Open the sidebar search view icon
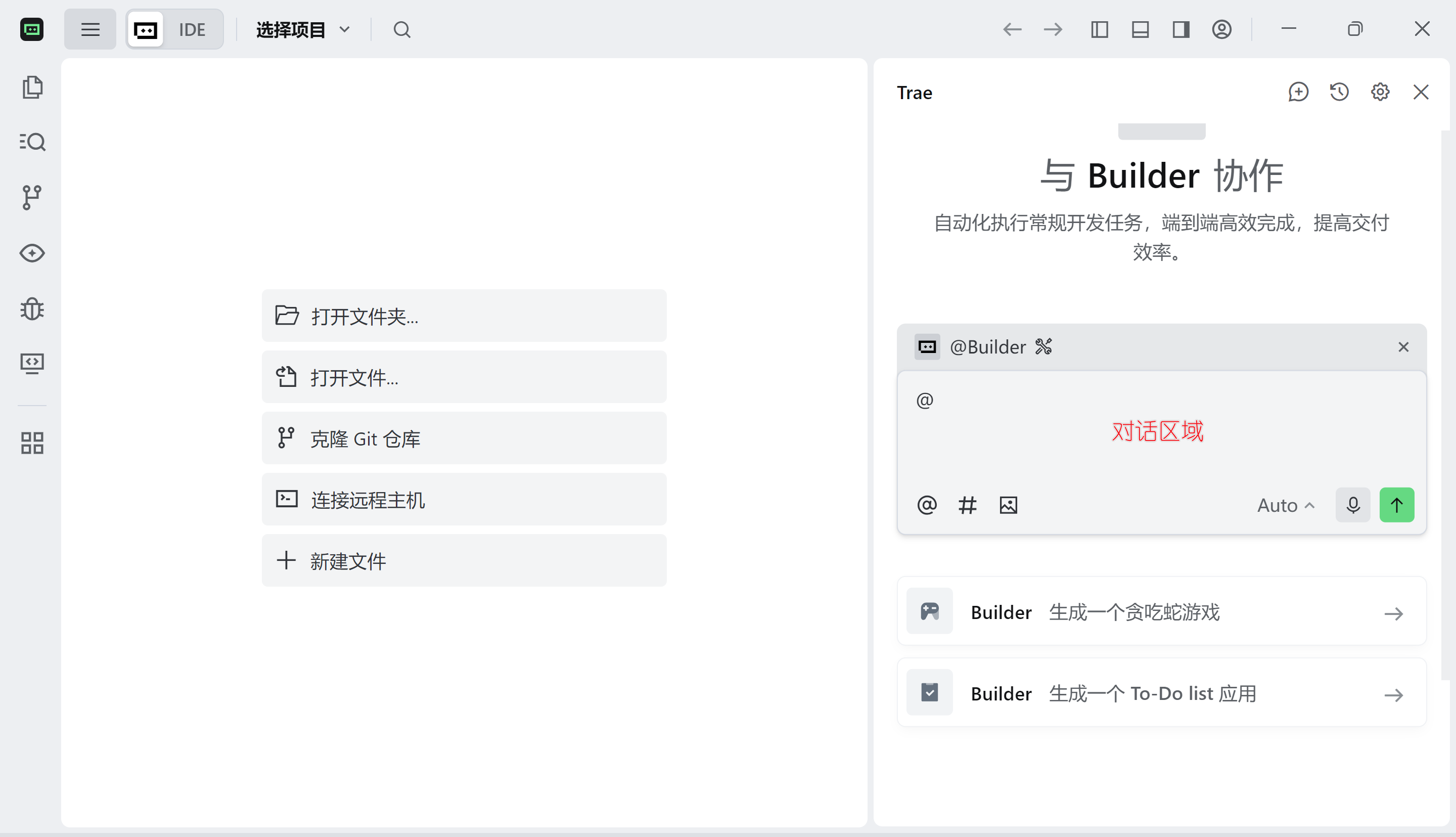Viewport: 1456px width, 837px height. point(32,142)
